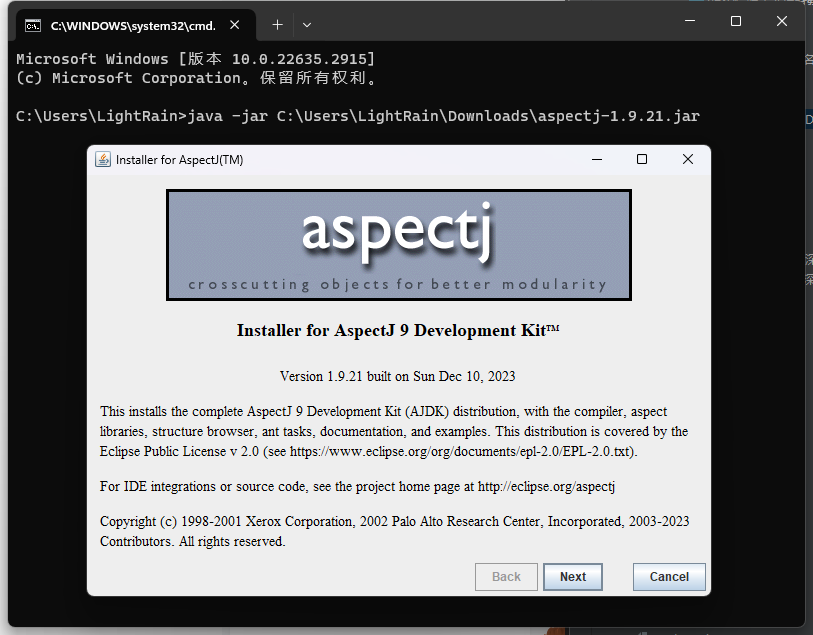Screen dimensions: 813x635
Task: Click the aspectj banner image
Action: click(398, 245)
